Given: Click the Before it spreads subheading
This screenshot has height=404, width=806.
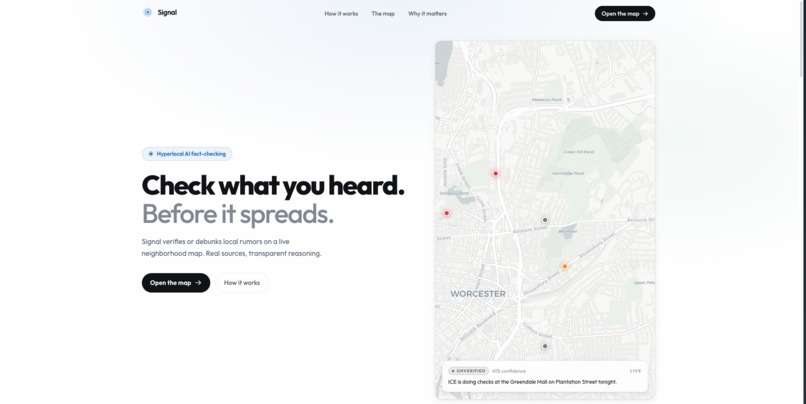Looking at the screenshot, I should click(237, 214).
